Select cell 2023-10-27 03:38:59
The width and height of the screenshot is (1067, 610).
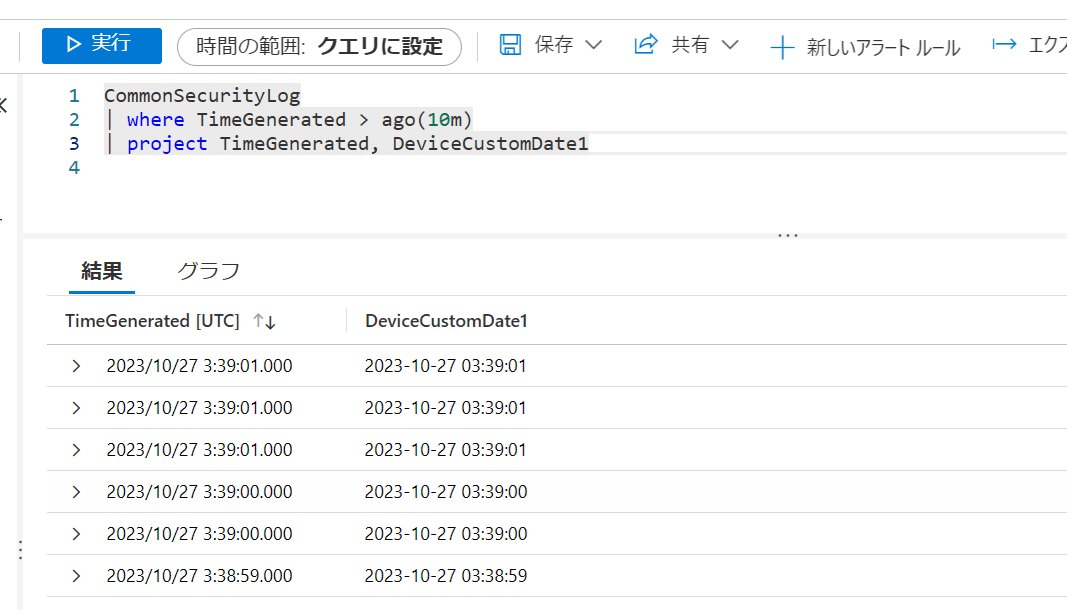[446, 576]
